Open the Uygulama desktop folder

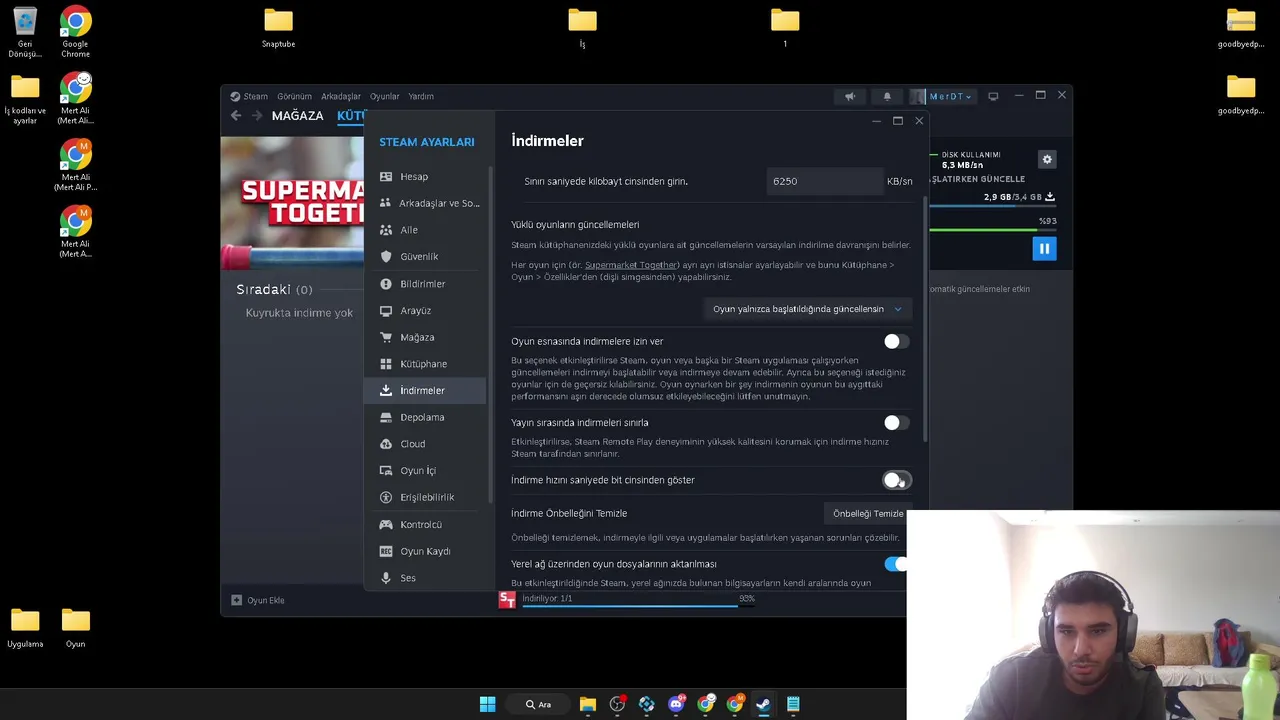[25, 628]
